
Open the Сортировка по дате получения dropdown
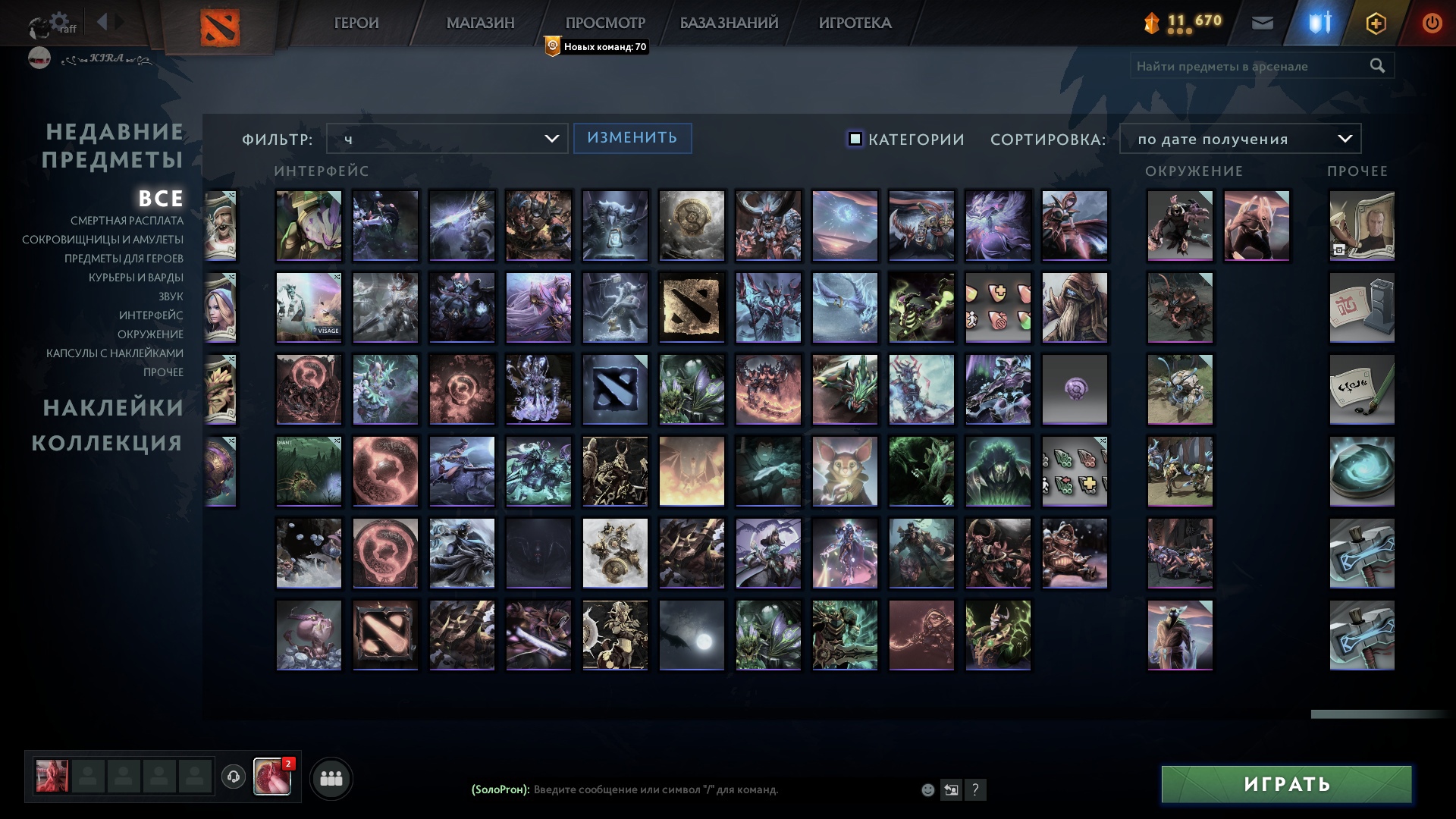coord(1240,139)
